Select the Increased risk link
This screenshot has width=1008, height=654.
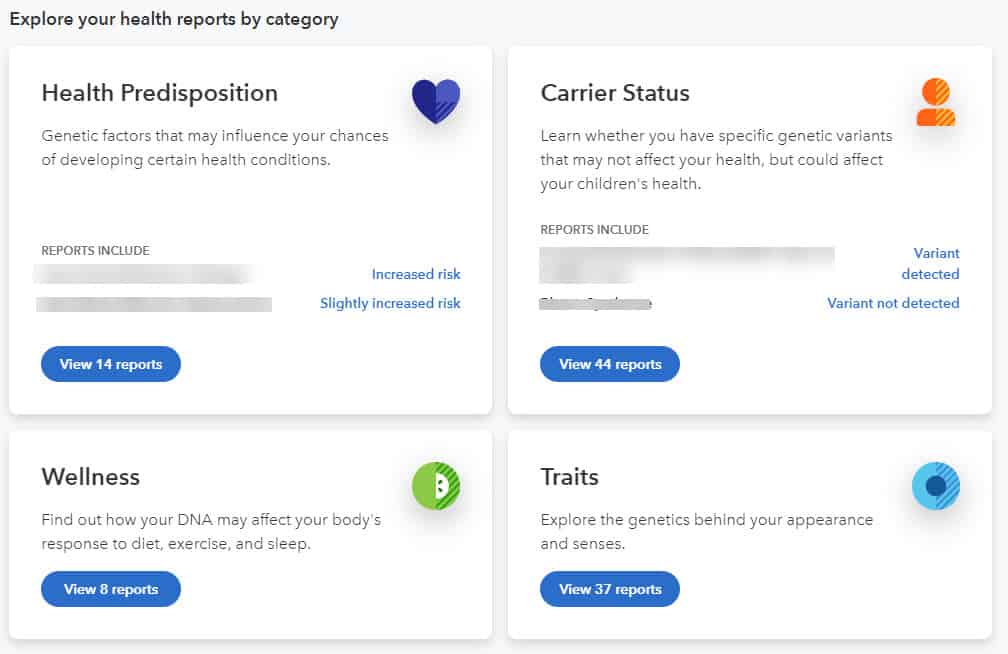pyautogui.click(x=416, y=275)
